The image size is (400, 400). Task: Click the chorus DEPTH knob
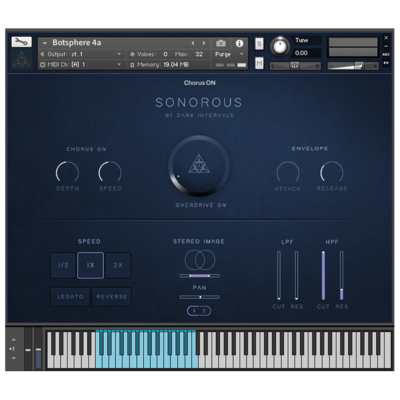tap(67, 172)
